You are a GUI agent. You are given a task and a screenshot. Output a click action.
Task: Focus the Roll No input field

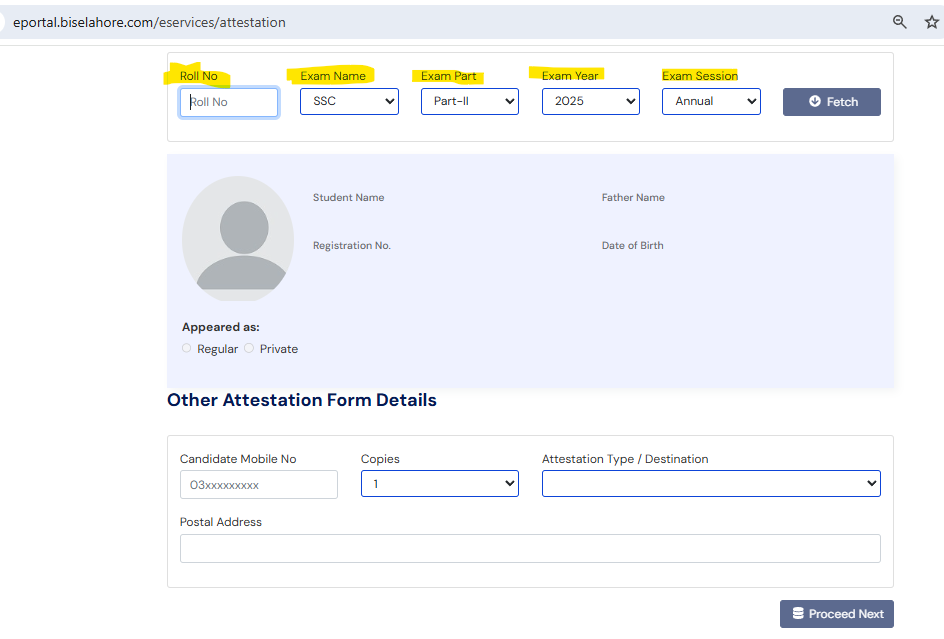[x=229, y=102]
